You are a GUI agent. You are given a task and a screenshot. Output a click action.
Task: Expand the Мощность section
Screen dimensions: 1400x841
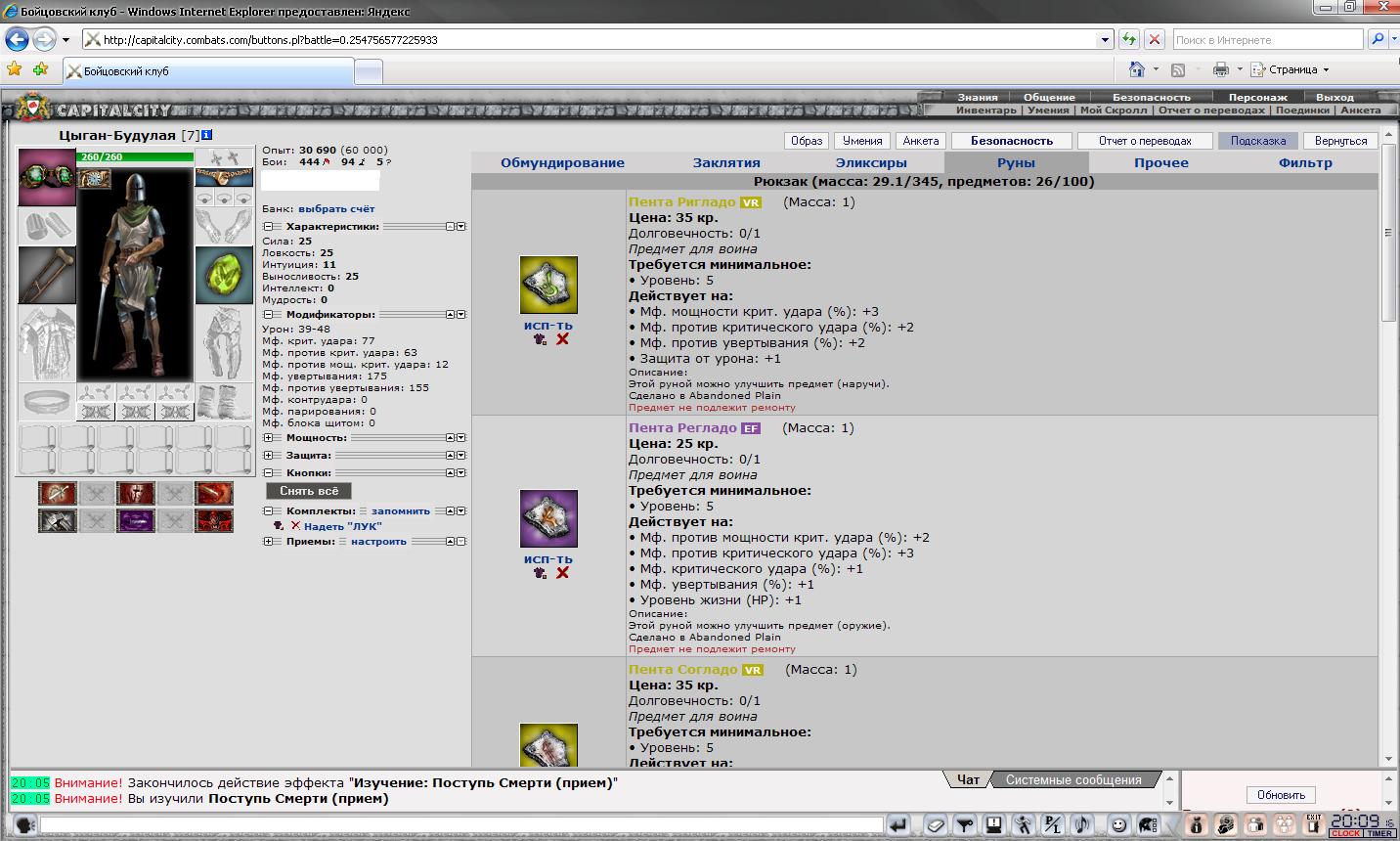point(268,438)
